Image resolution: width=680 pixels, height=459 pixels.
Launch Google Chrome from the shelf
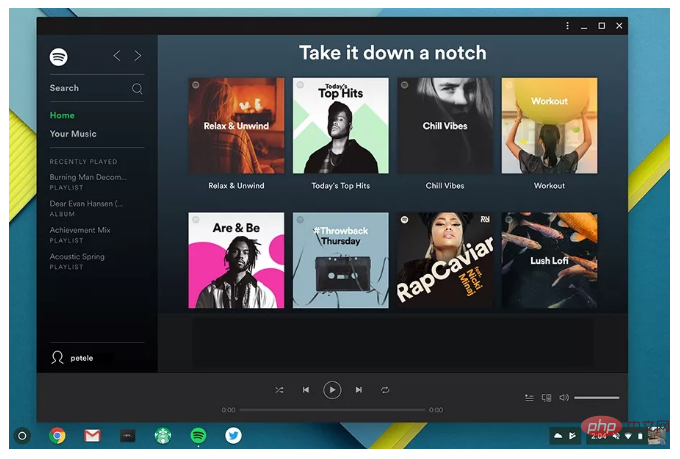click(x=57, y=436)
